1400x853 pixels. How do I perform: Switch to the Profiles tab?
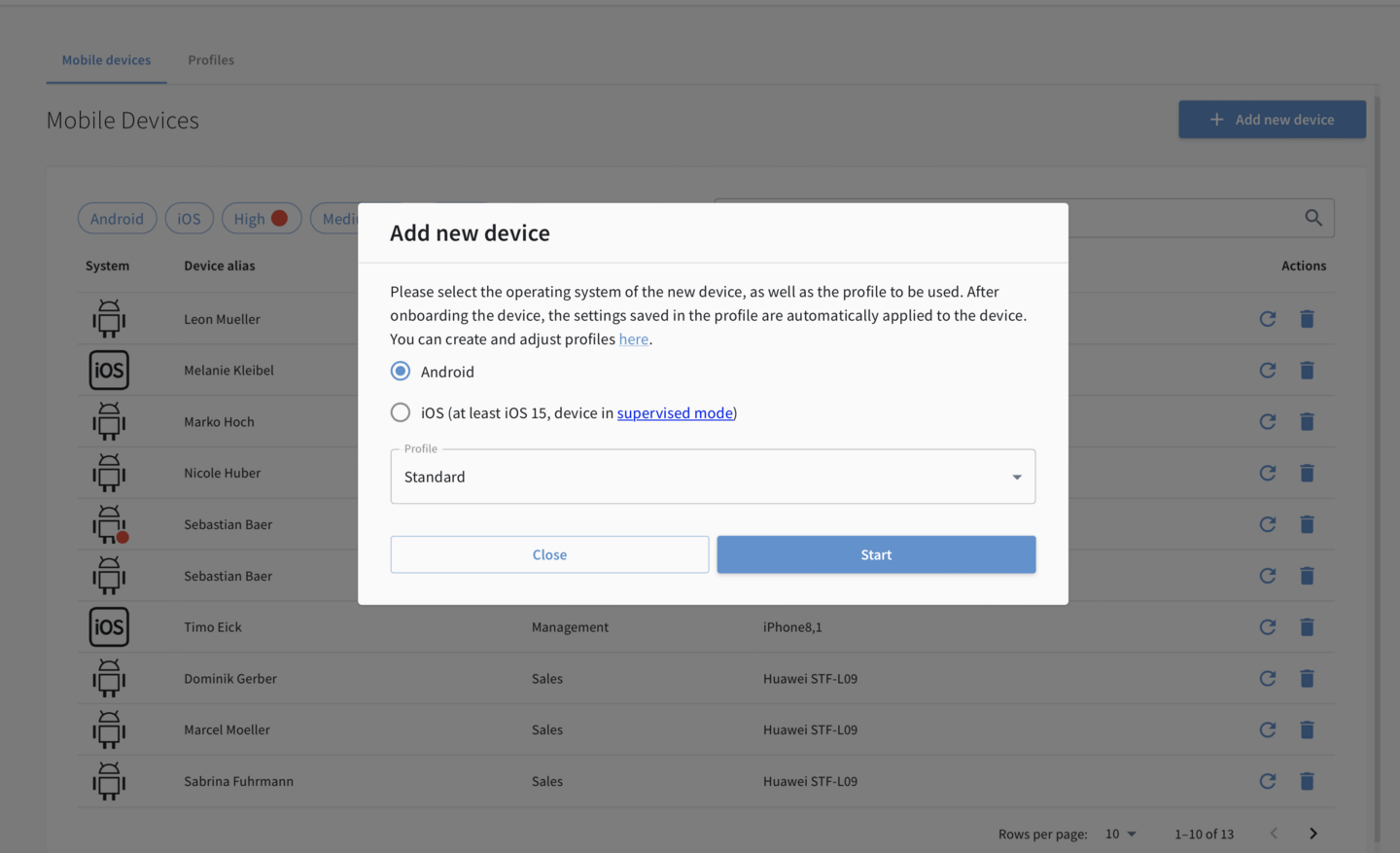click(x=211, y=60)
